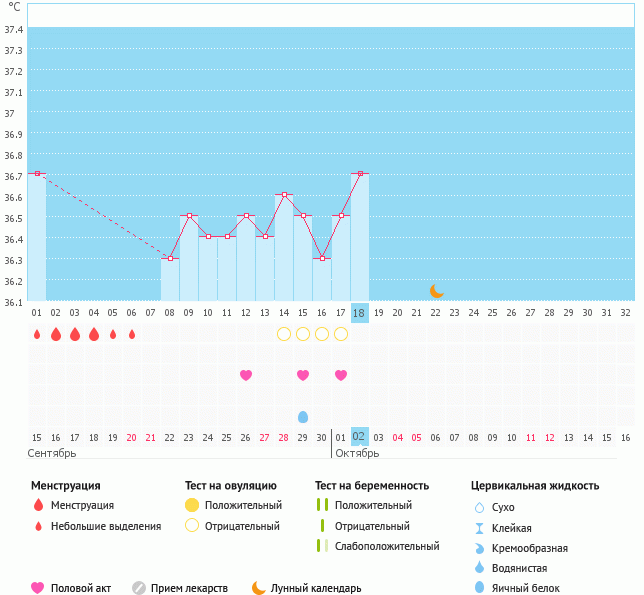Click the Яичный белок legend droplet icon
Image resolution: width=644 pixels, height=595 pixels.
(480, 588)
